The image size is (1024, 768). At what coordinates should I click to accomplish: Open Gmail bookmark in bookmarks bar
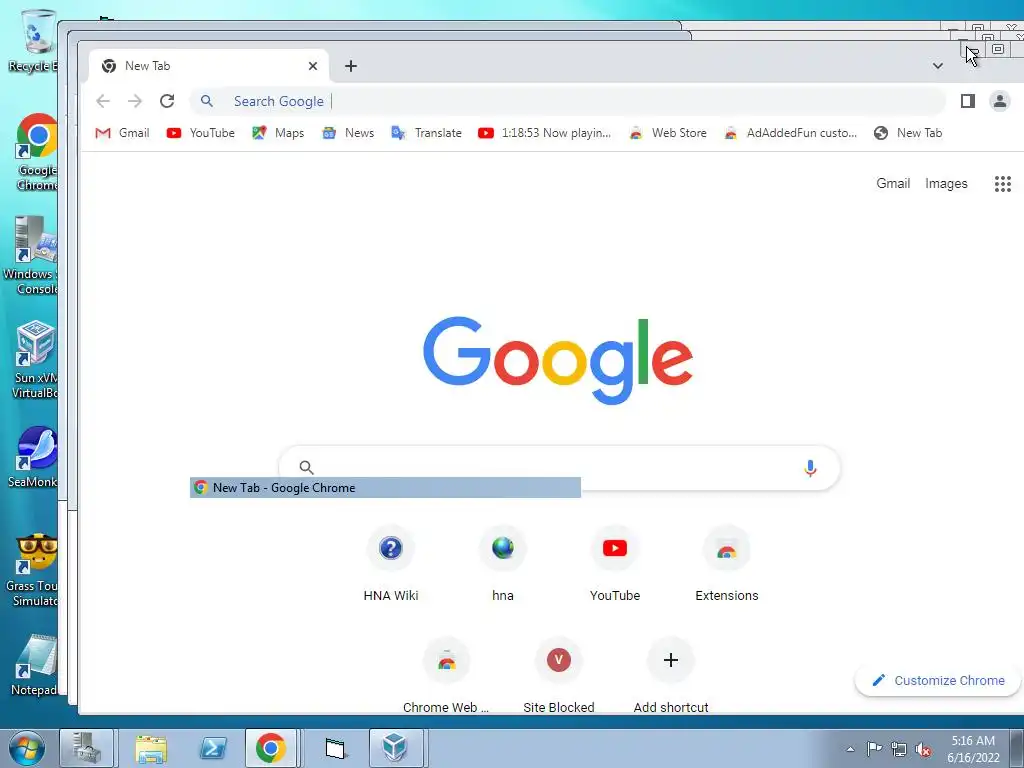tap(122, 133)
